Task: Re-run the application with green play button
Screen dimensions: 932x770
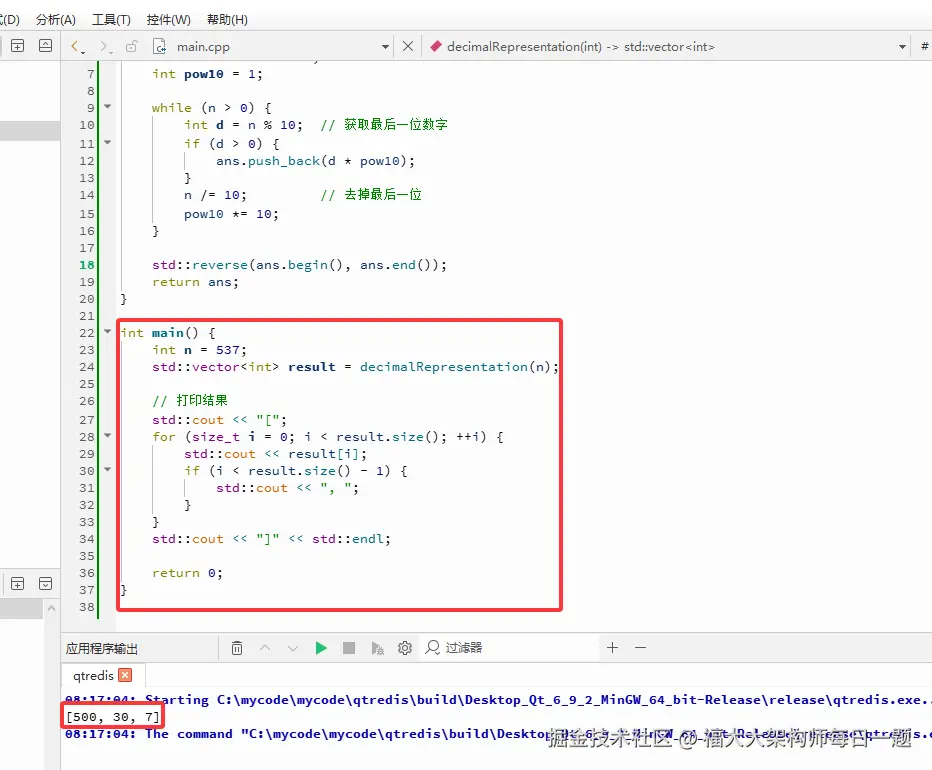Action: [x=321, y=648]
